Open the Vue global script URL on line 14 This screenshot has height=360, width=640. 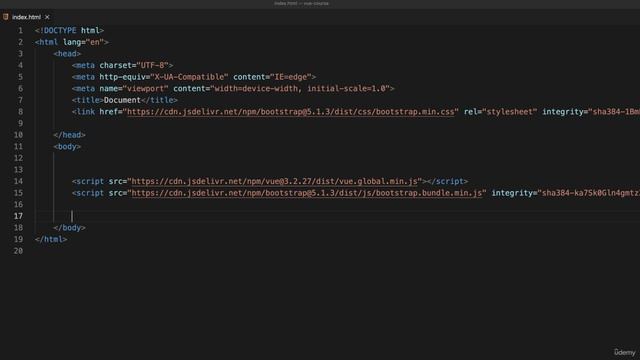tap(275, 181)
